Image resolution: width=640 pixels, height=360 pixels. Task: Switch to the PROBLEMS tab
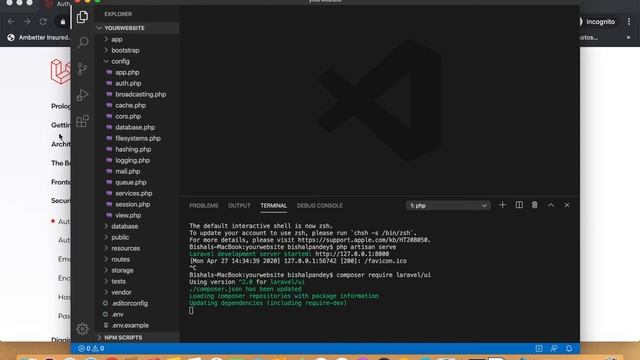pyautogui.click(x=204, y=206)
